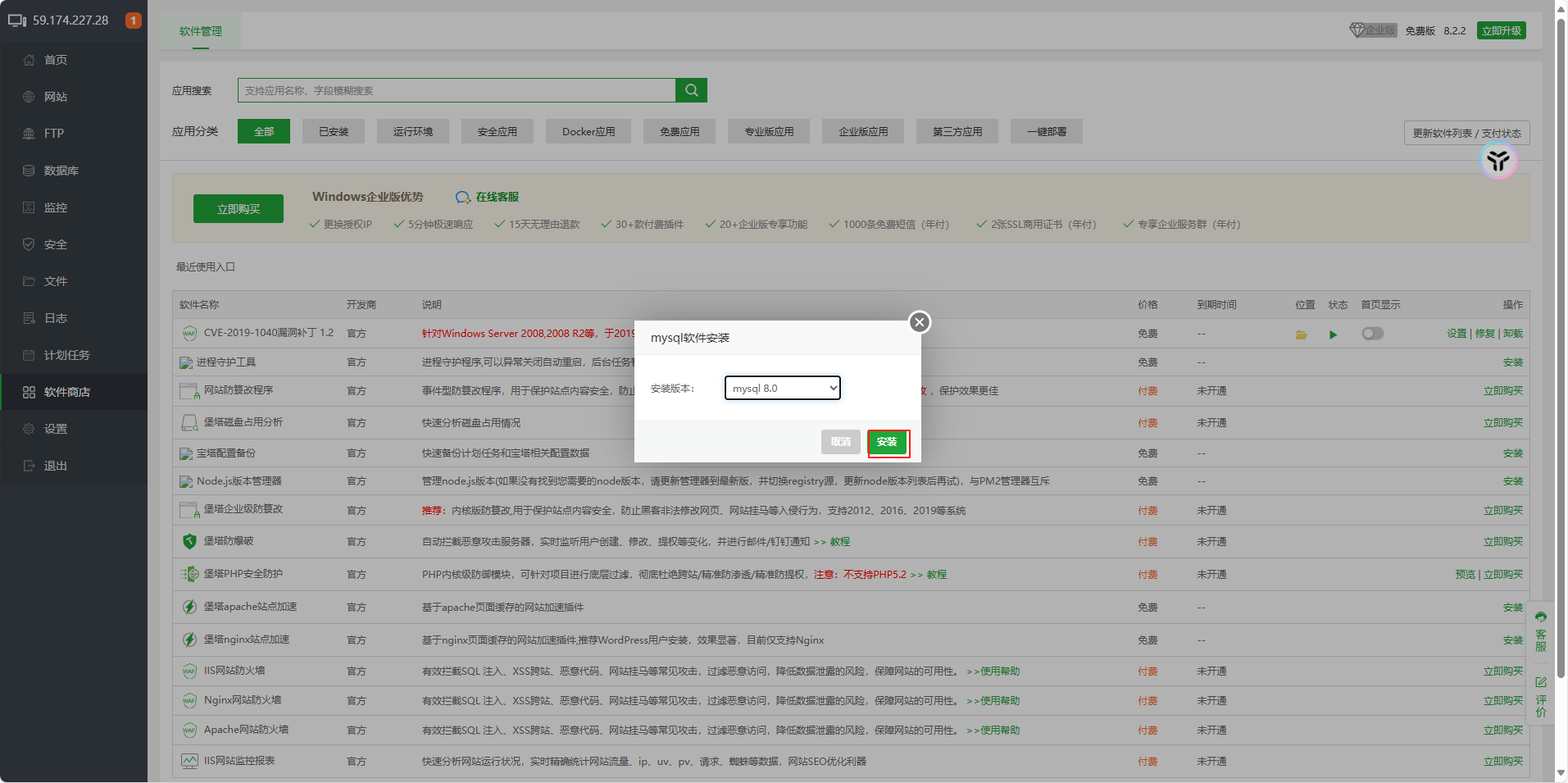
Task: Open folder location icon for CVE patch
Action: [1301, 335]
